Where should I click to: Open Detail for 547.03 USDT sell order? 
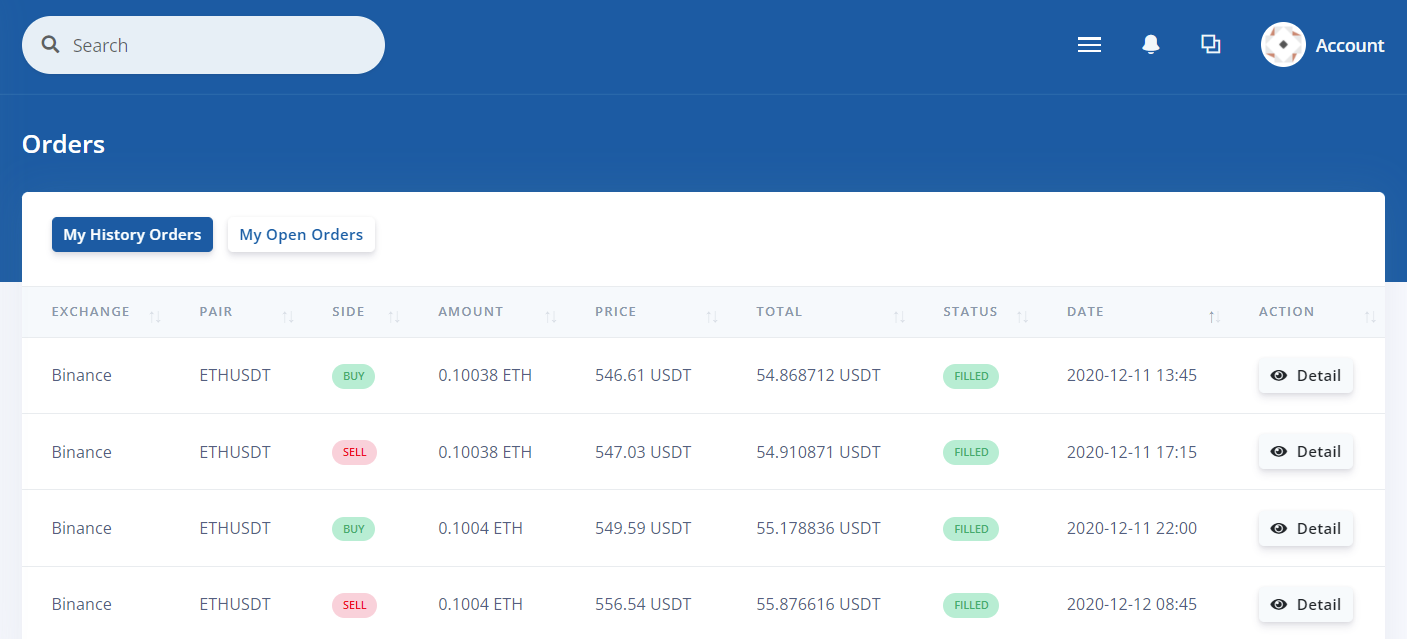(1305, 452)
